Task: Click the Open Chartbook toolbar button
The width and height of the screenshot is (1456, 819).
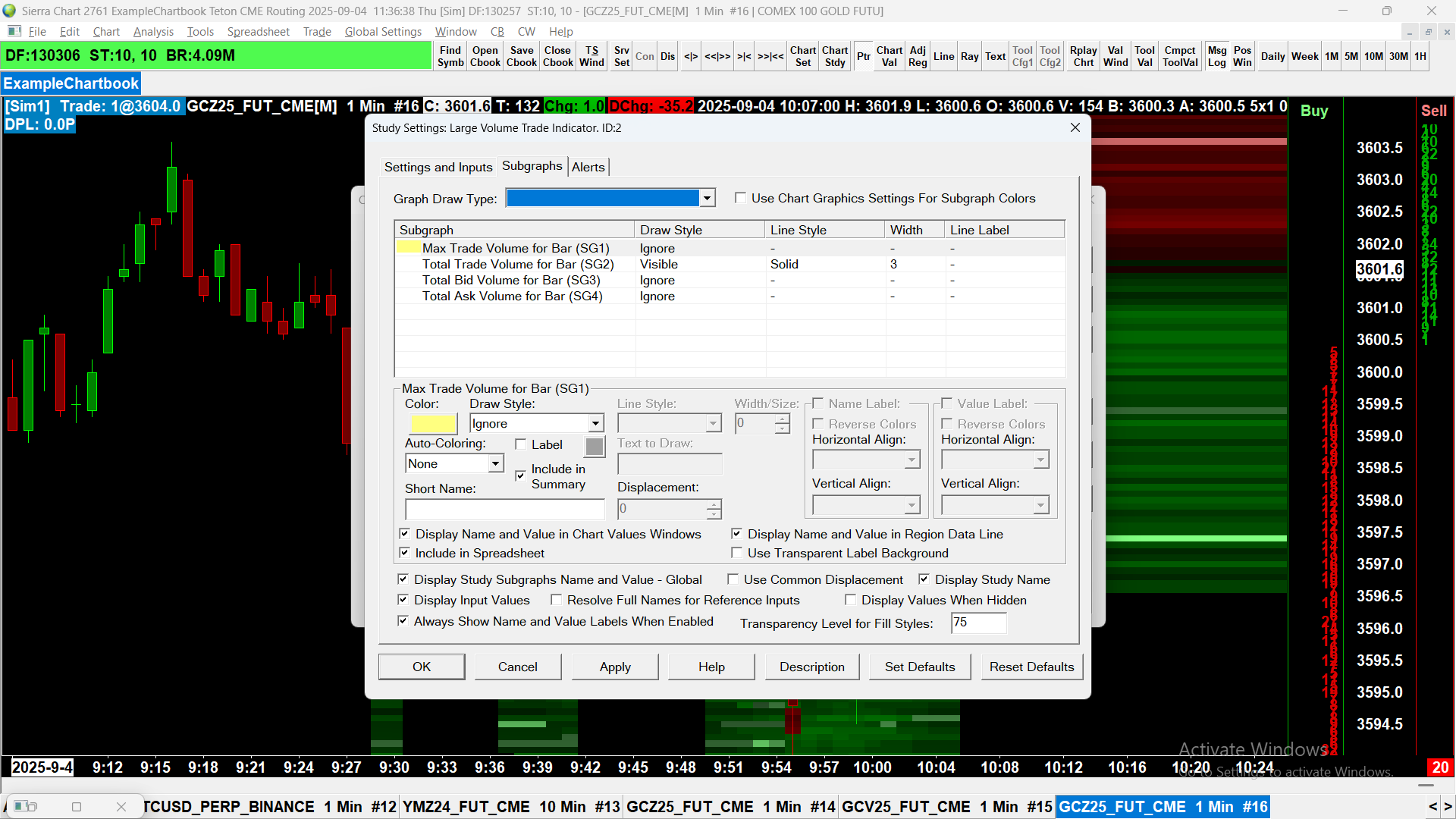Action: click(485, 56)
